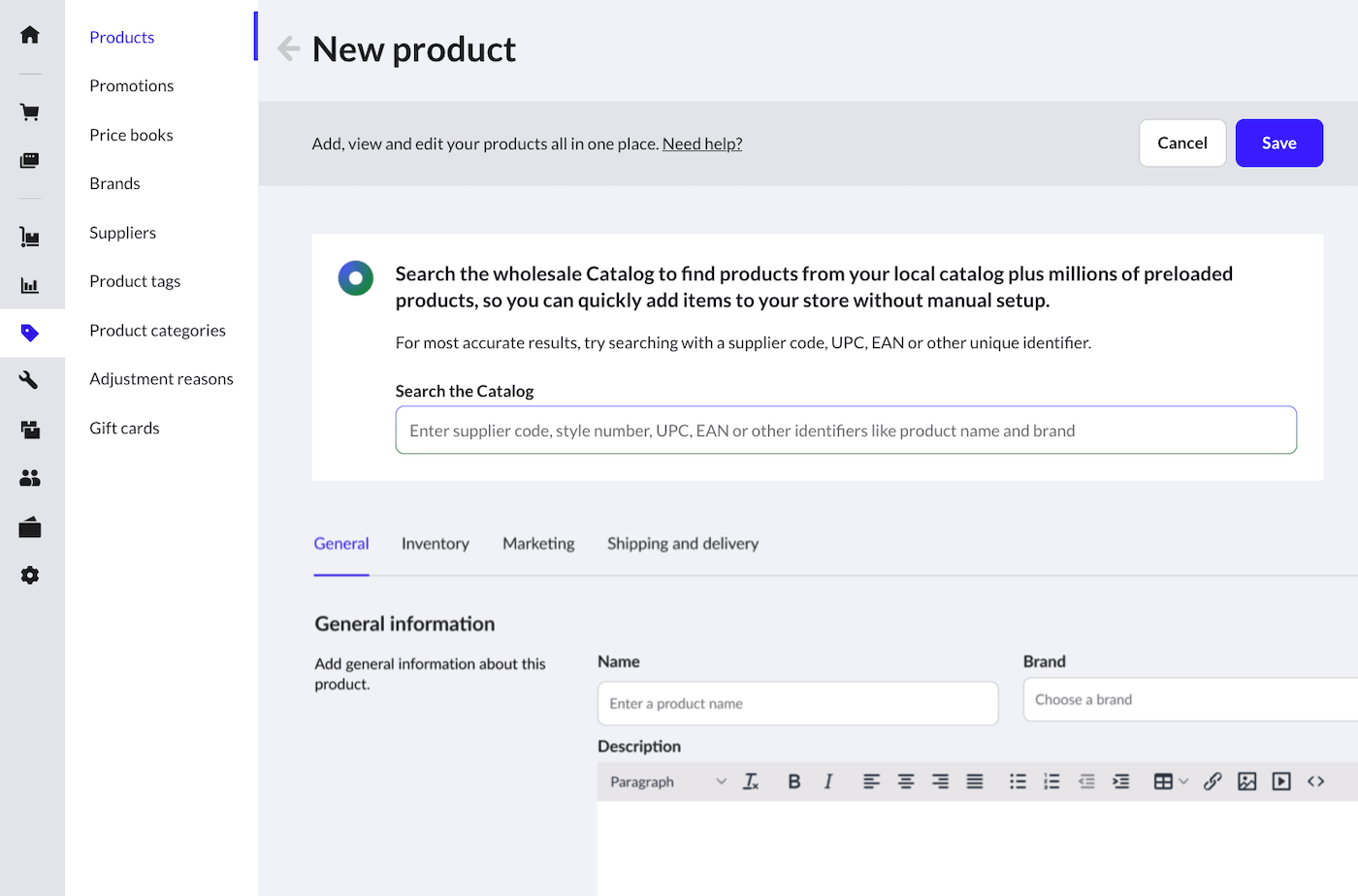1358x896 pixels.
Task: Click the Clear formatting icon
Action: tap(751, 782)
